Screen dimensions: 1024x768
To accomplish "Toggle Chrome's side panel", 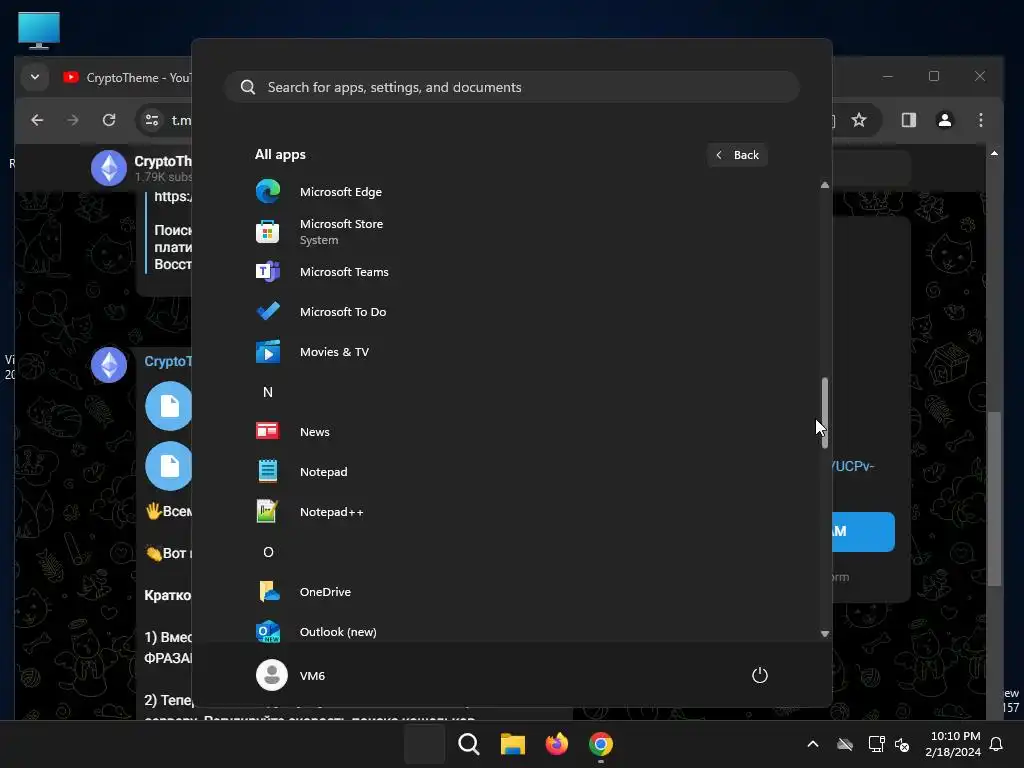I will pos(908,120).
